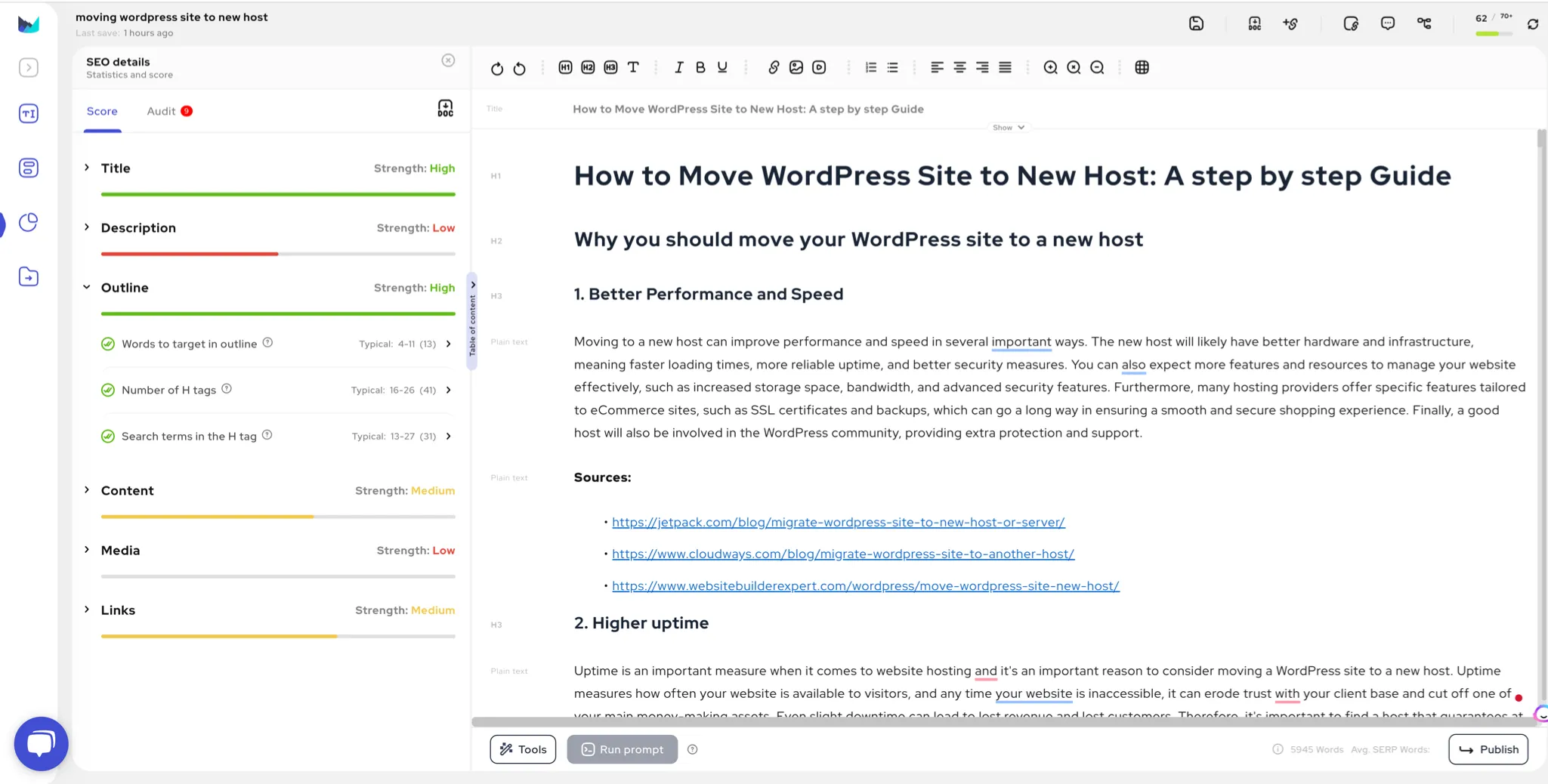Open the jetpack.com migration source link

pos(837,522)
